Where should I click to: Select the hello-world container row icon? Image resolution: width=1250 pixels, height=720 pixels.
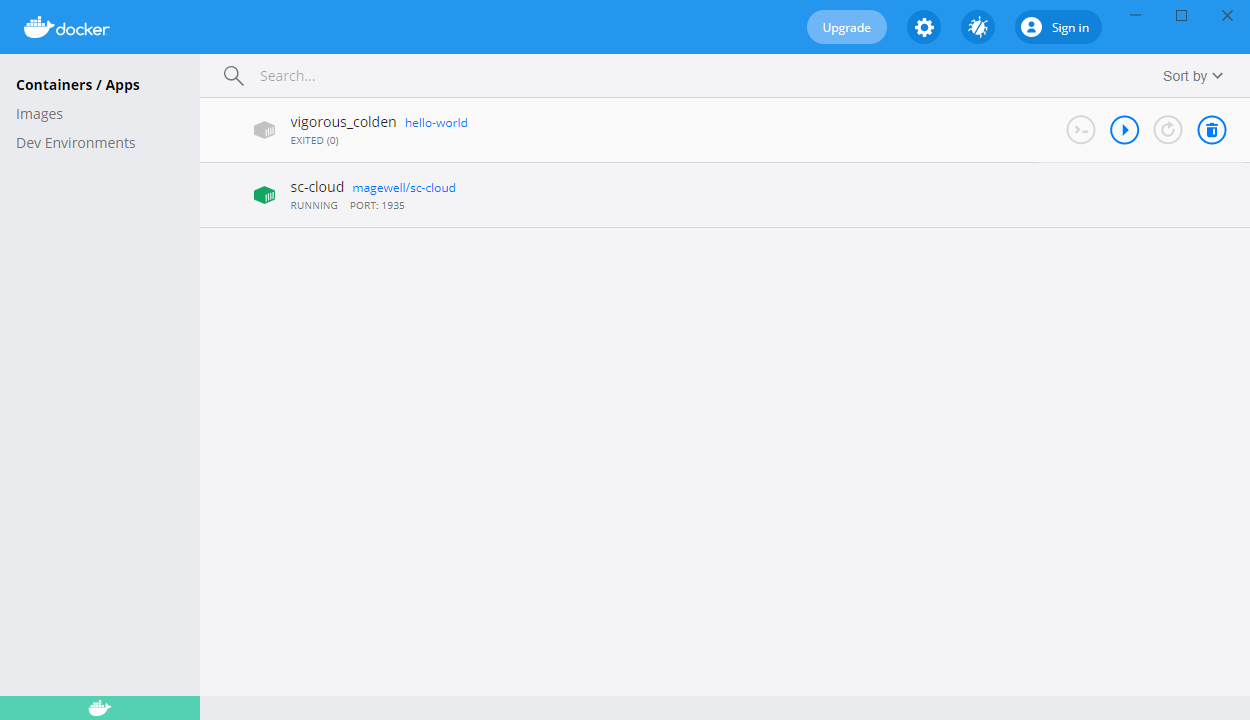(x=264, y=130)
